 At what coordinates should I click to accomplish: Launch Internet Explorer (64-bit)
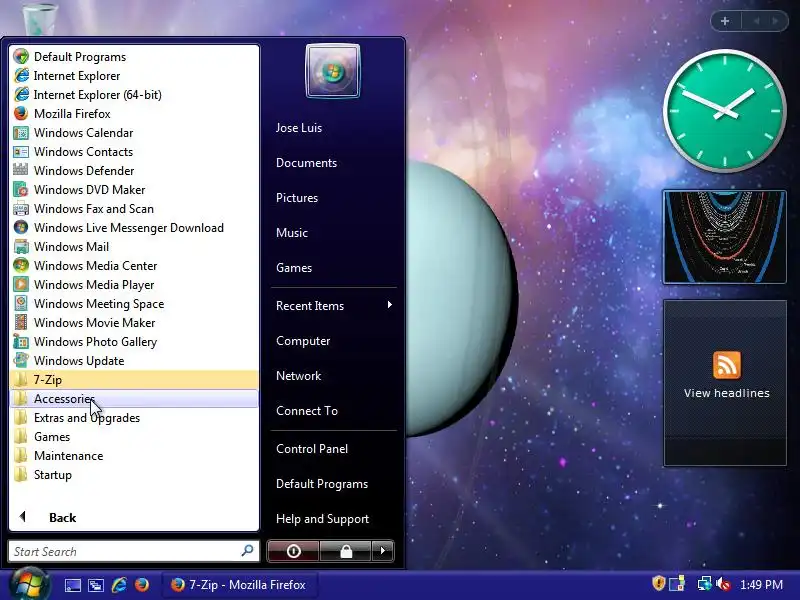(134, 94)
